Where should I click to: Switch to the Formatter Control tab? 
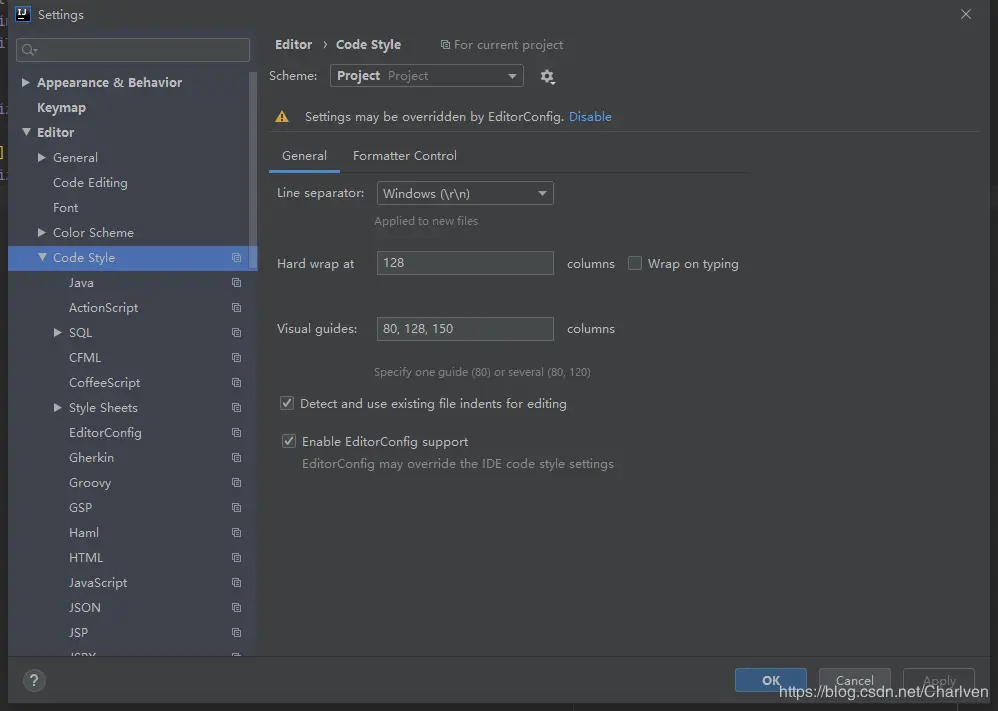click(x=405, y=156)
